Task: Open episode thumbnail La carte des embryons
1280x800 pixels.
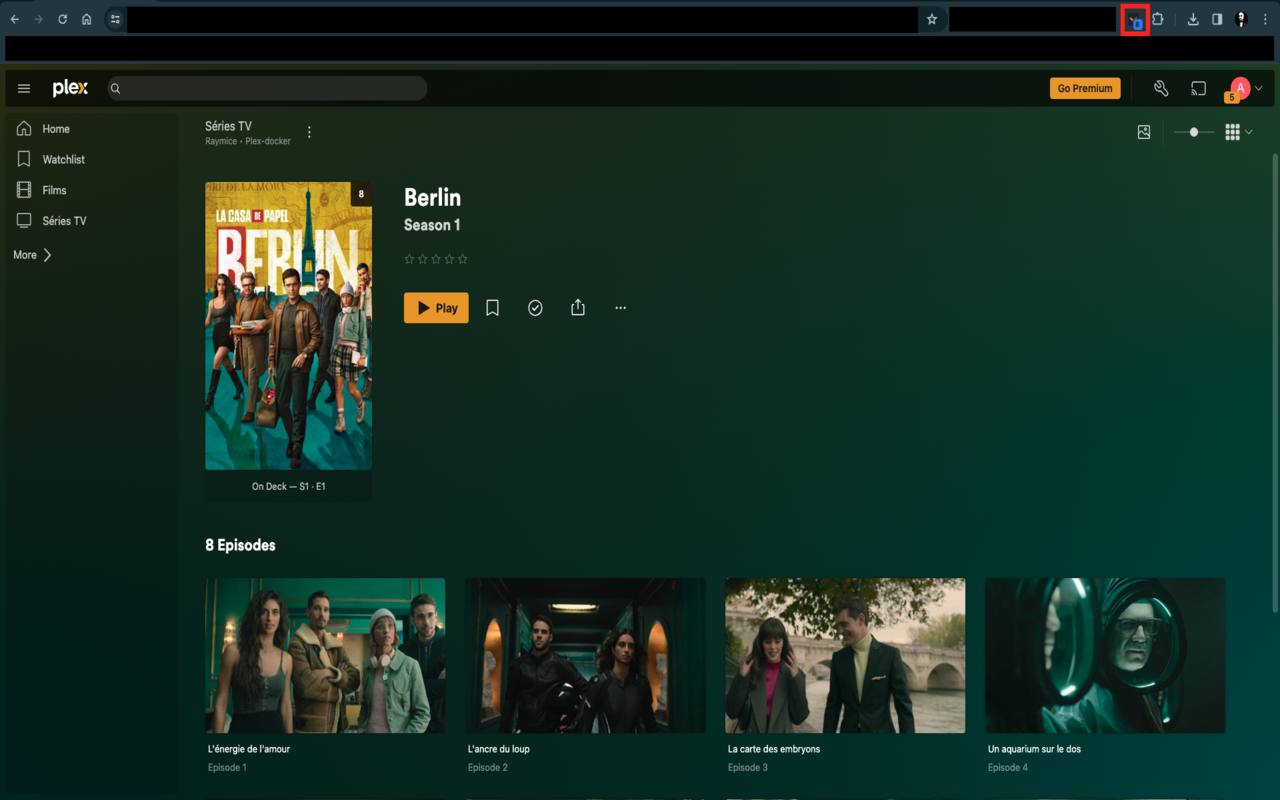Action: point(845,655)
